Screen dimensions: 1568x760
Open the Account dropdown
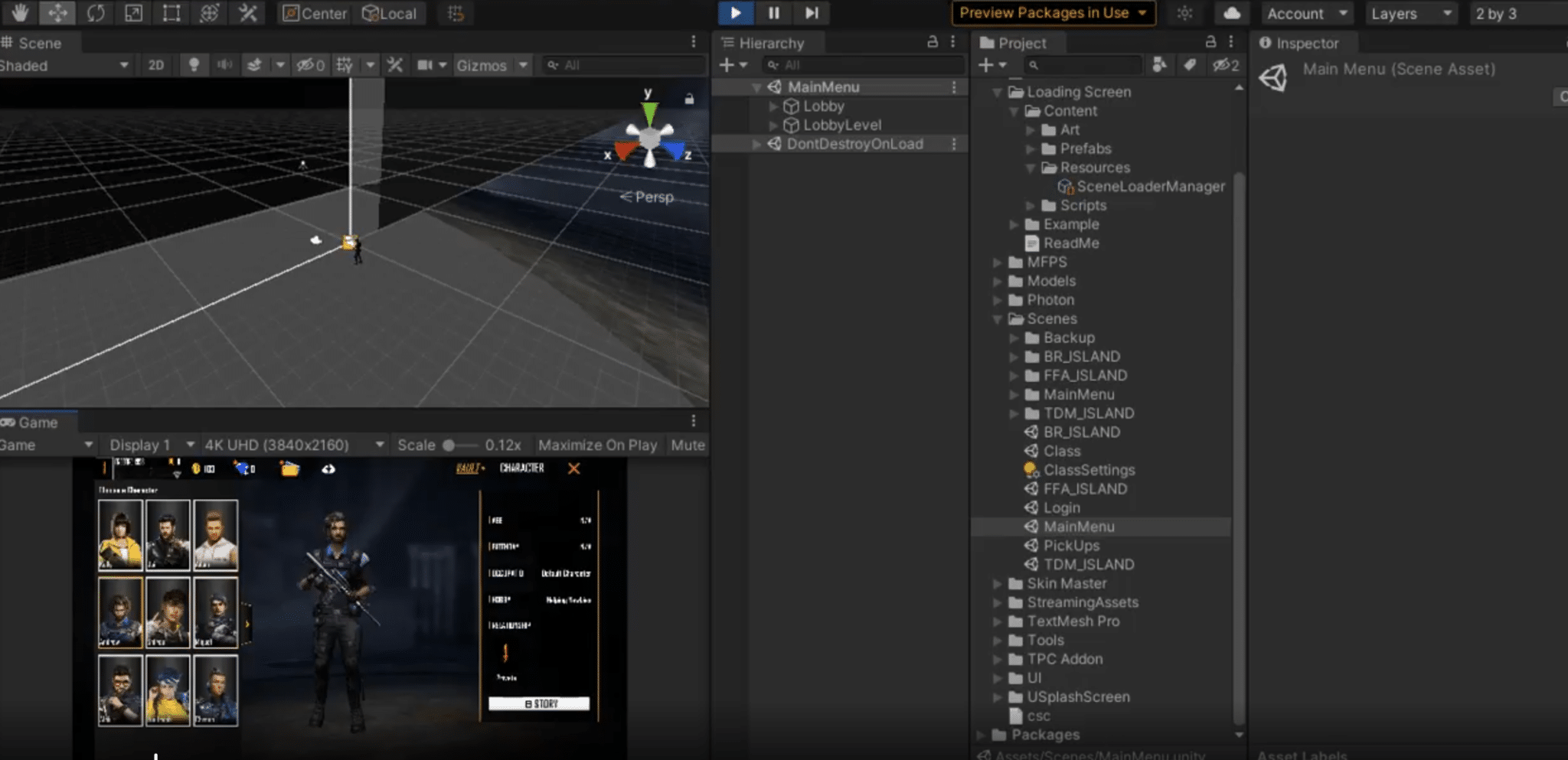point(1307,13)
